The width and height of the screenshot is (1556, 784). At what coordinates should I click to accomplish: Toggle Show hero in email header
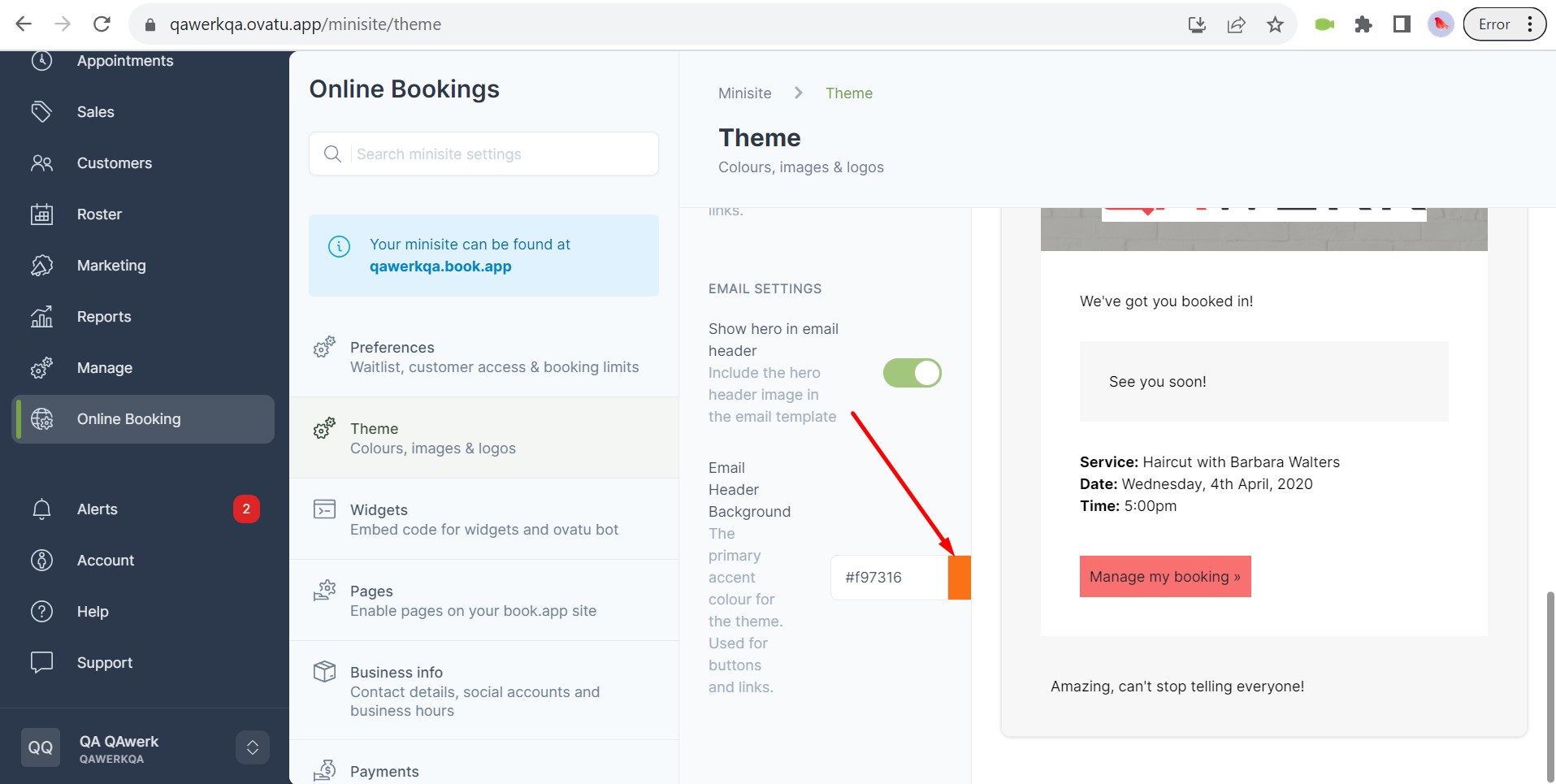pos(912,373)
